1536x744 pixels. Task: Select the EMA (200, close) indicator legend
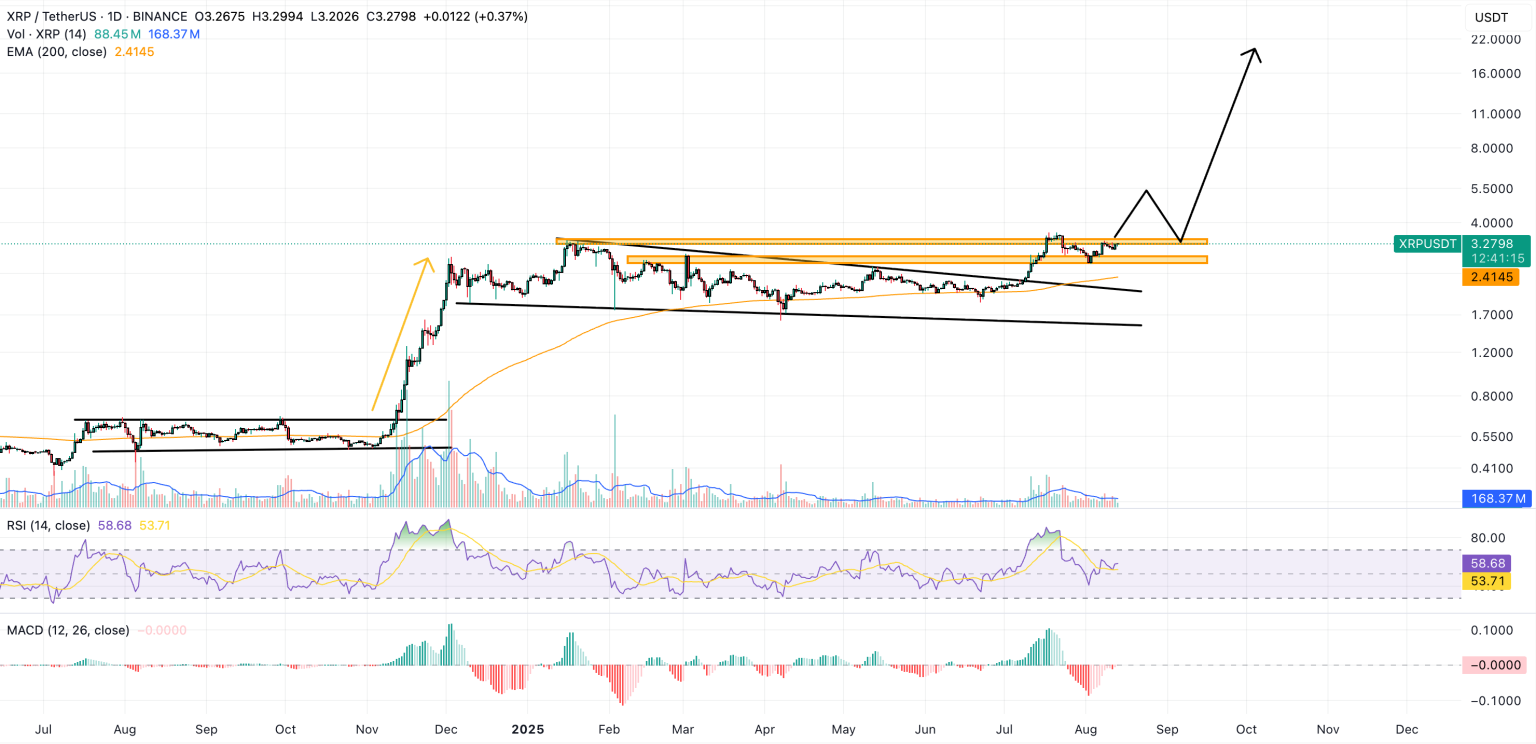(57, 51)
